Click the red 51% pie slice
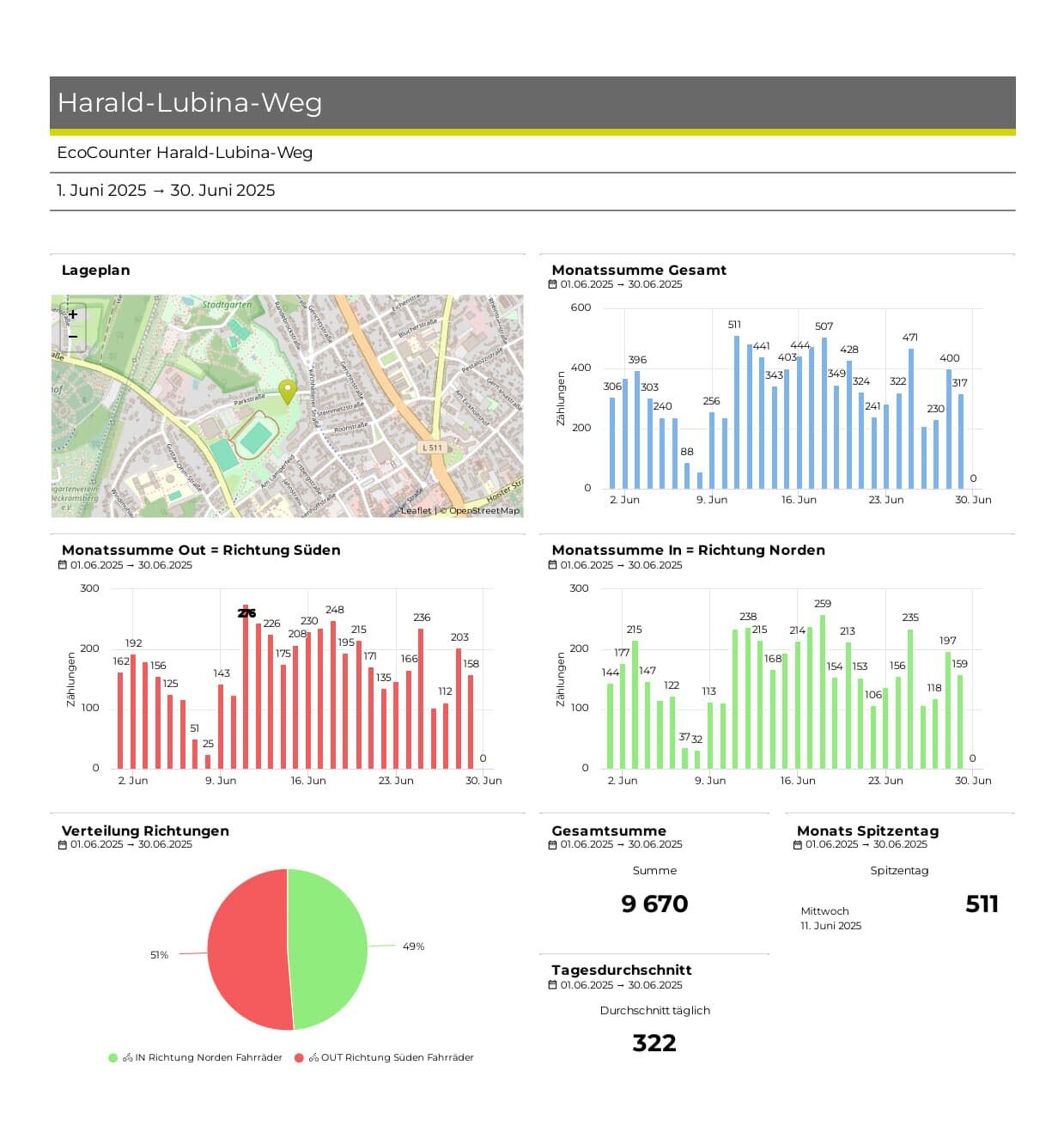1064x1132 pixels. pyautogui.click(x=245, y=953)
